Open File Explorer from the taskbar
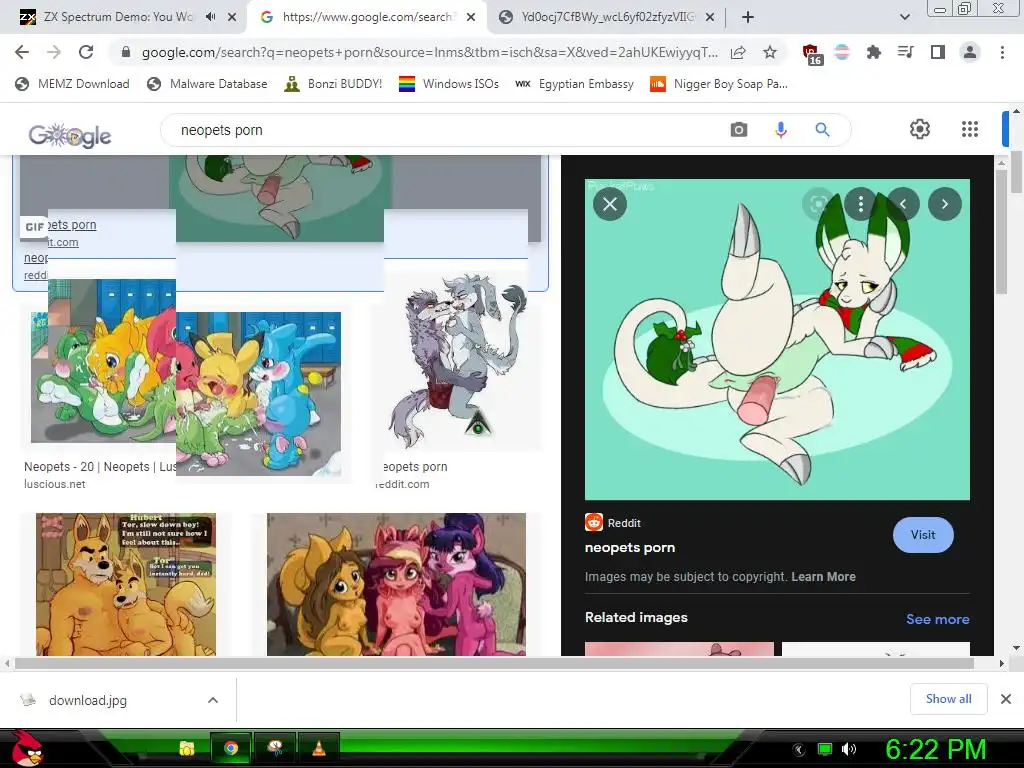Screen dimensions: 1024x768 187,748
